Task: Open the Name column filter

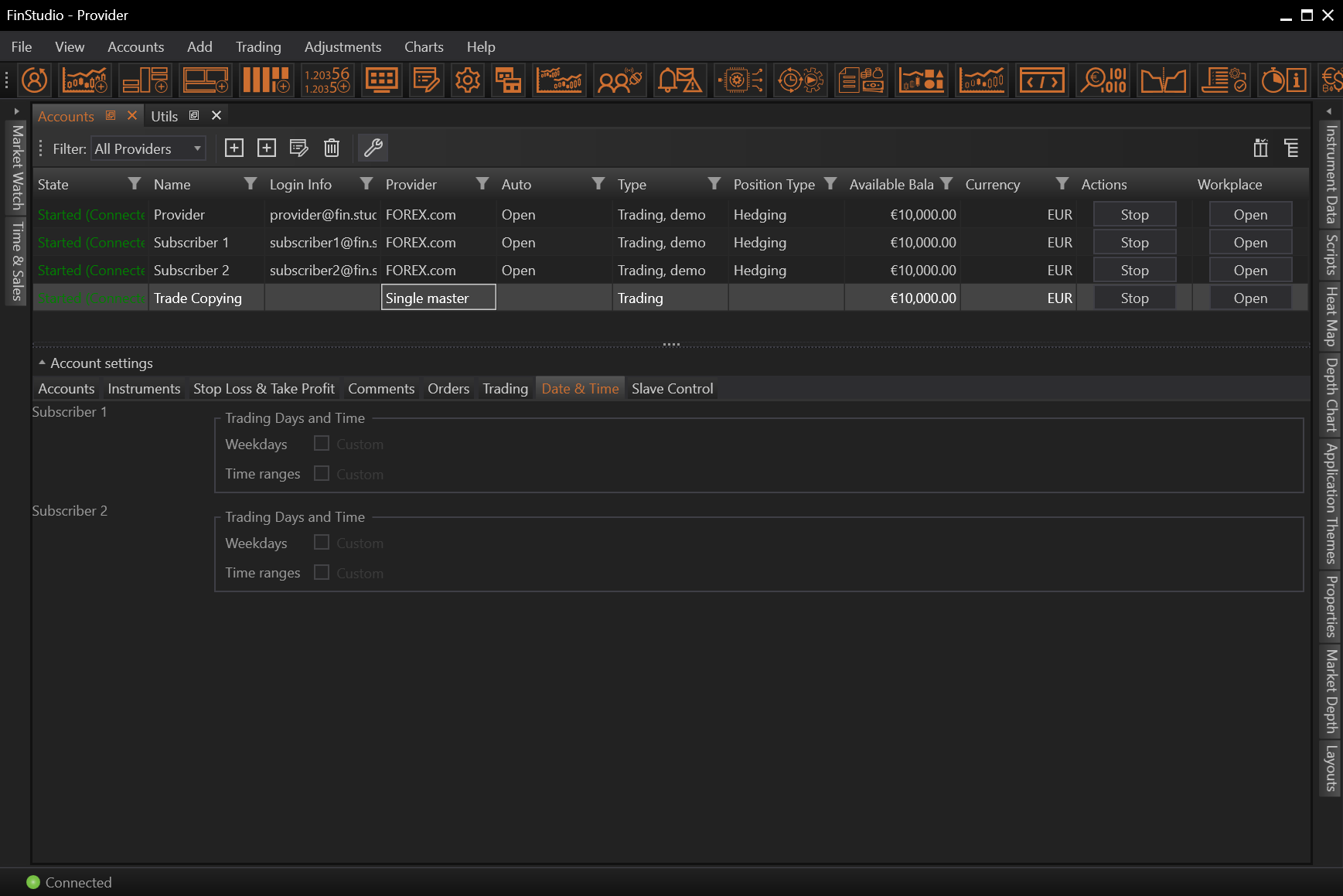Action: pos(250,184)
